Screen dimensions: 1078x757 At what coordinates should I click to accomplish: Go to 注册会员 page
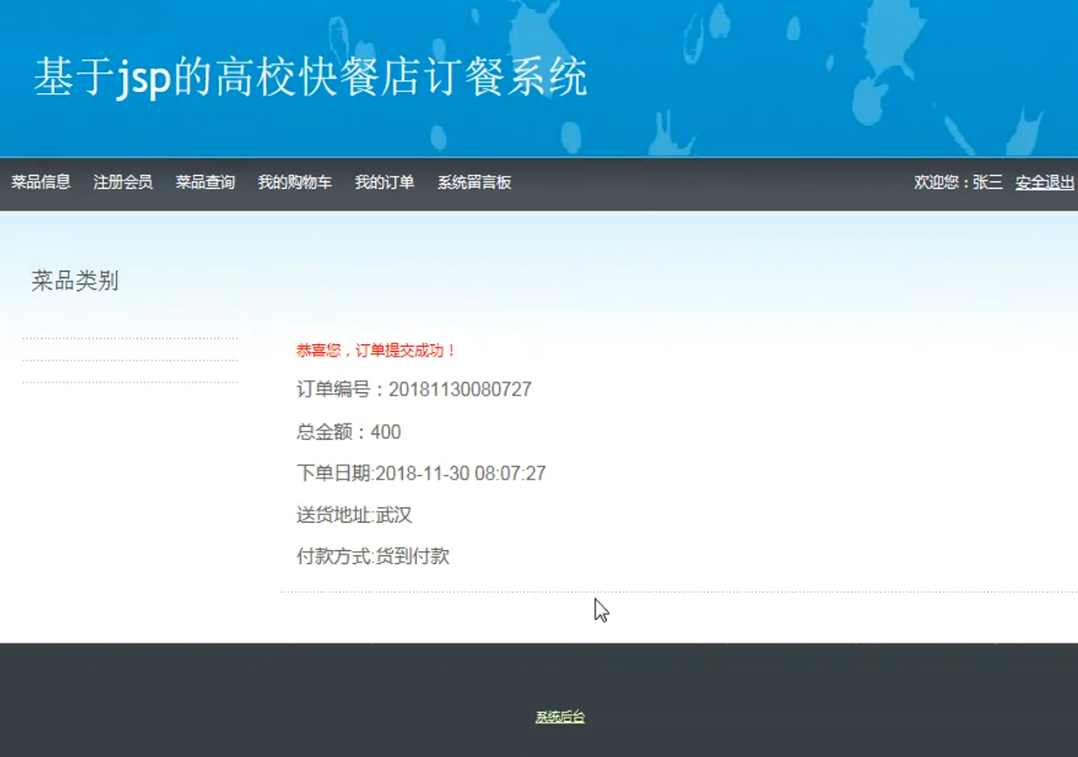click(x=122, y=182)
